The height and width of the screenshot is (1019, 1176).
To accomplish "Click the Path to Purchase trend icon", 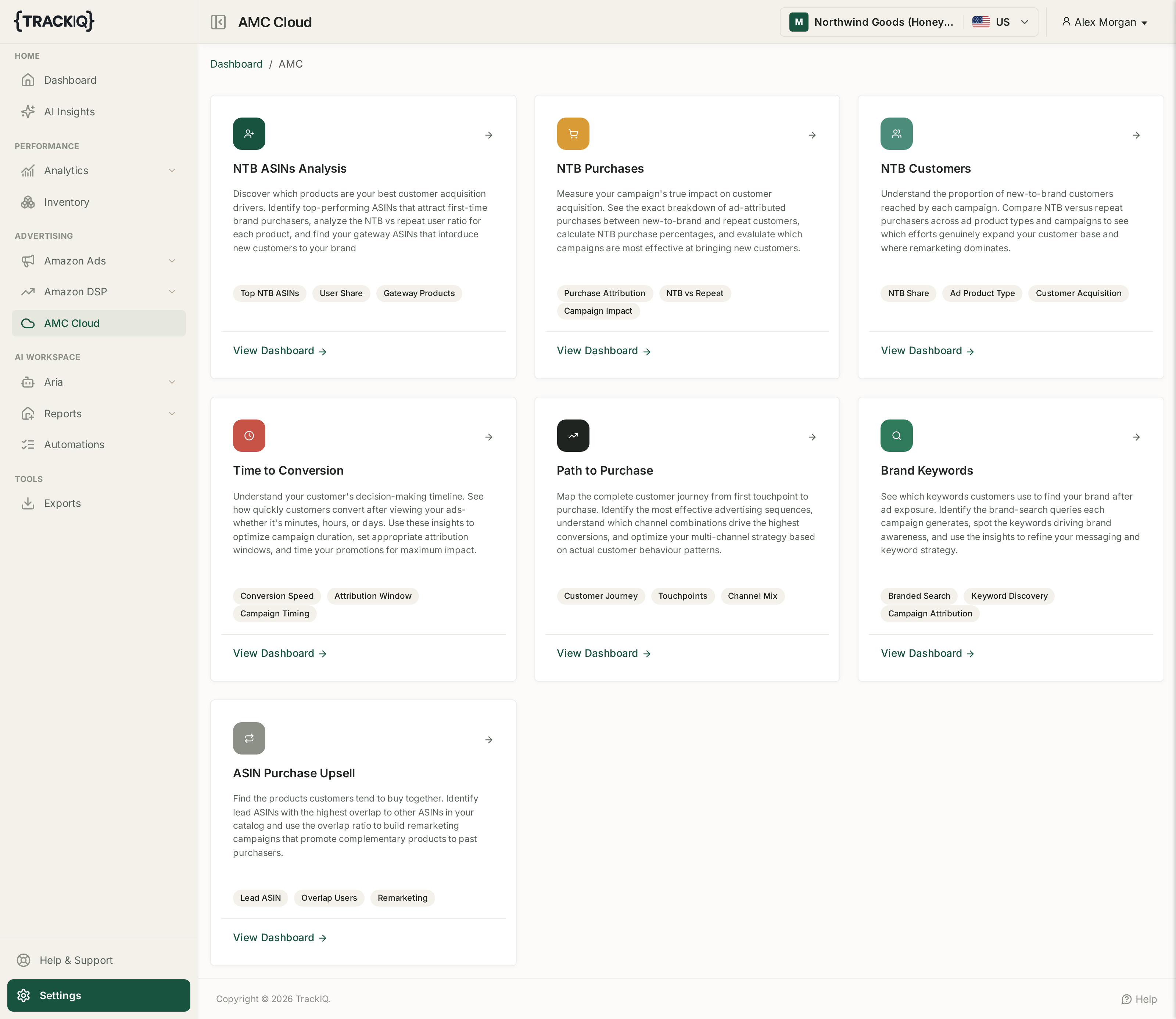I will 573,436.
